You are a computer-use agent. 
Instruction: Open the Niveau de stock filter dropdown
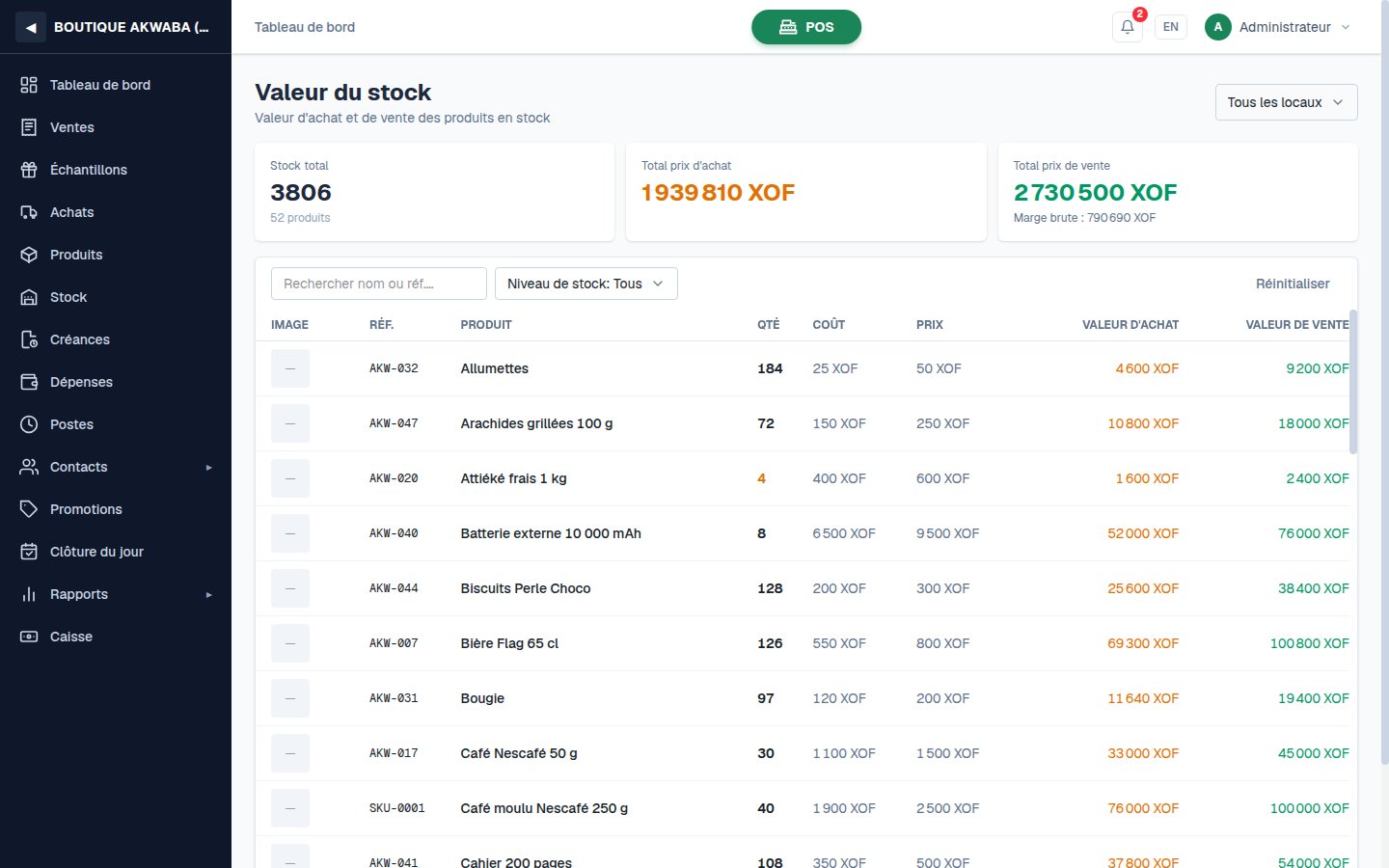(x=586, y=284)
